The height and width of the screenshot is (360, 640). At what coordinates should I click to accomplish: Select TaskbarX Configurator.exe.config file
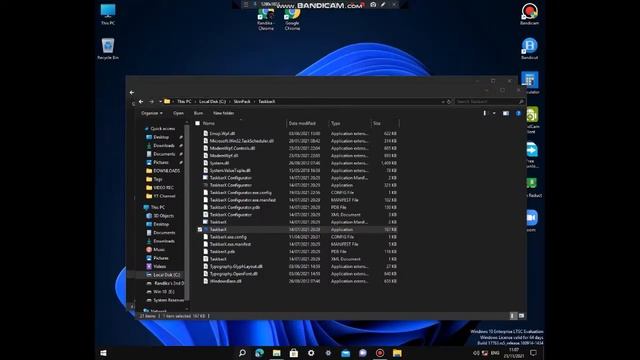click(x=240, y=193)
